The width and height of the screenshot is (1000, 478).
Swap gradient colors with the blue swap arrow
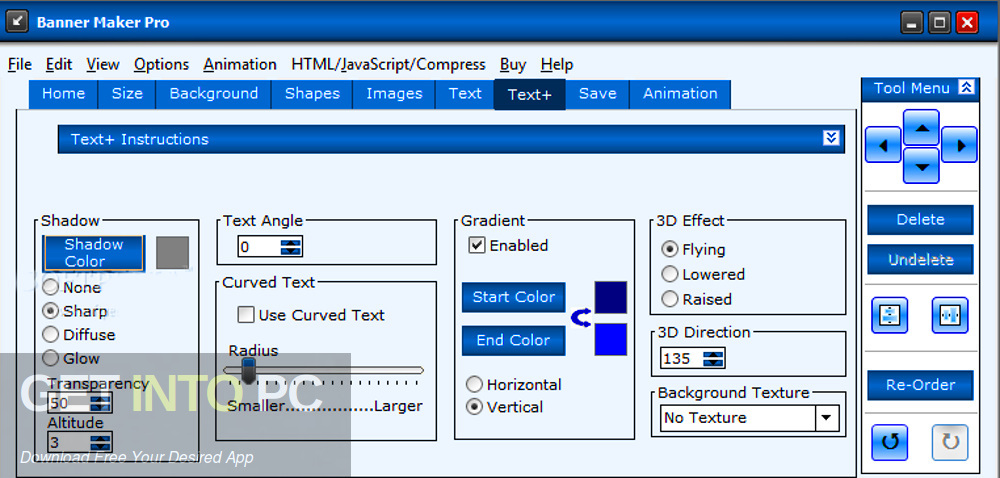pyautogui.click(x=581, y=318)
